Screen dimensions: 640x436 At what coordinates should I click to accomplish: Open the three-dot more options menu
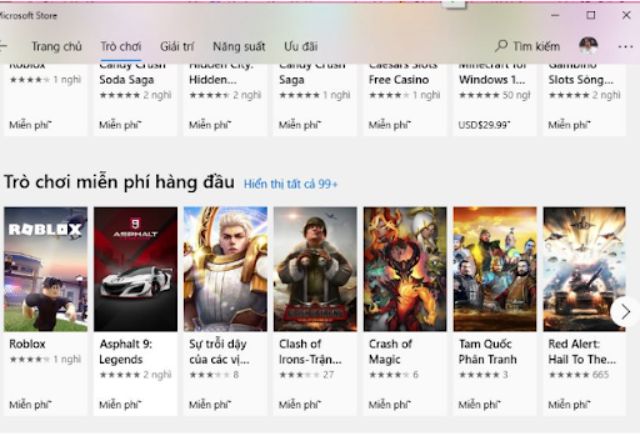click(x=625, y=47)
